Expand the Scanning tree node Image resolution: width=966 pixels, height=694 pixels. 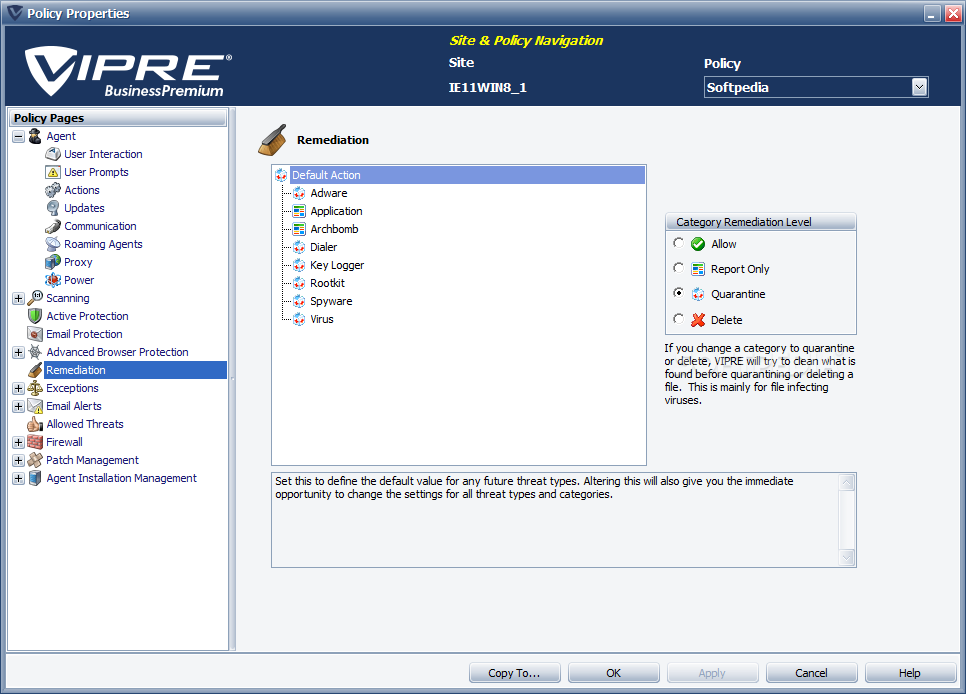18,298
